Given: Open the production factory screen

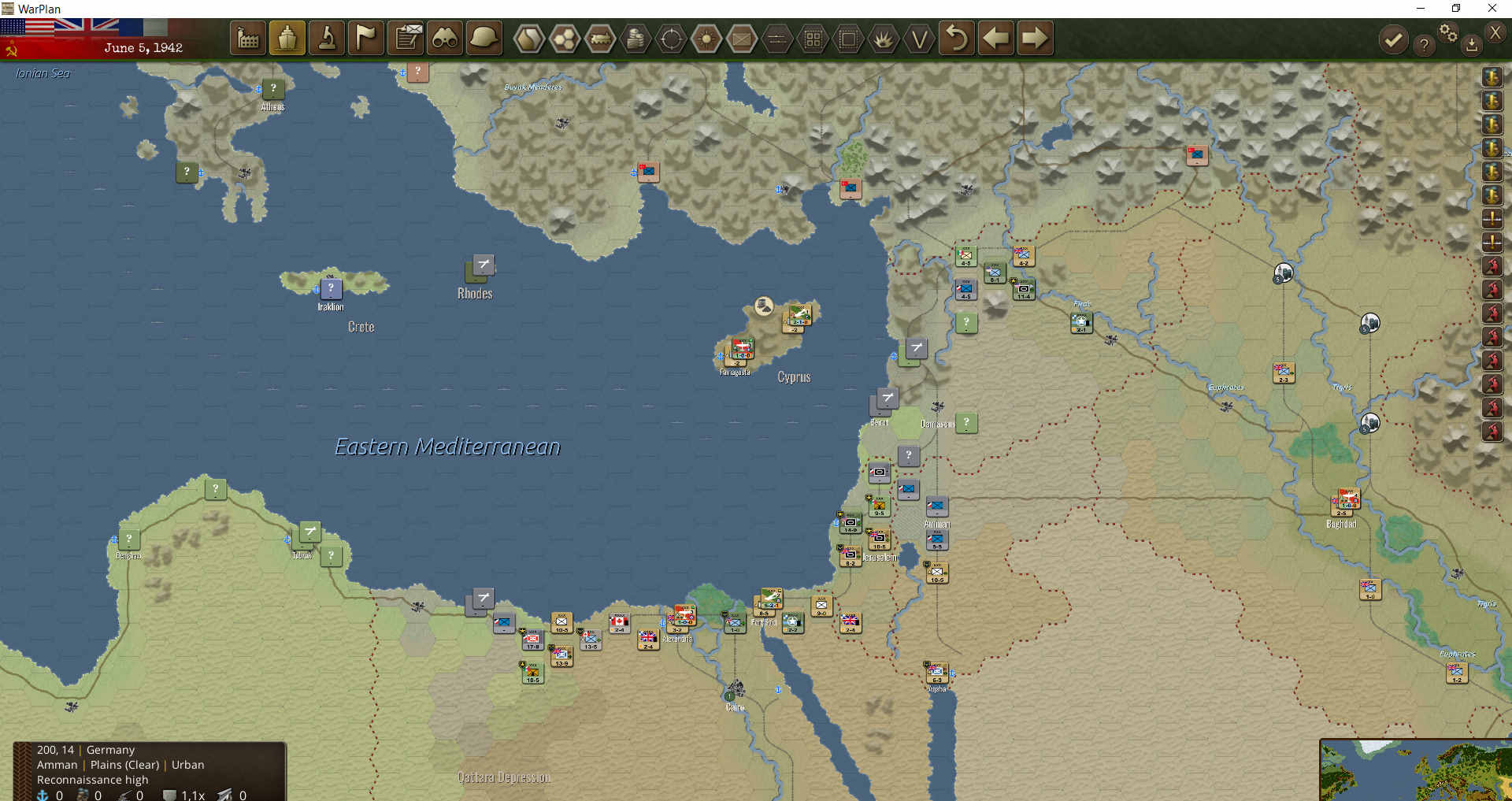Looking at the screenshot, I should coord(248,38).
